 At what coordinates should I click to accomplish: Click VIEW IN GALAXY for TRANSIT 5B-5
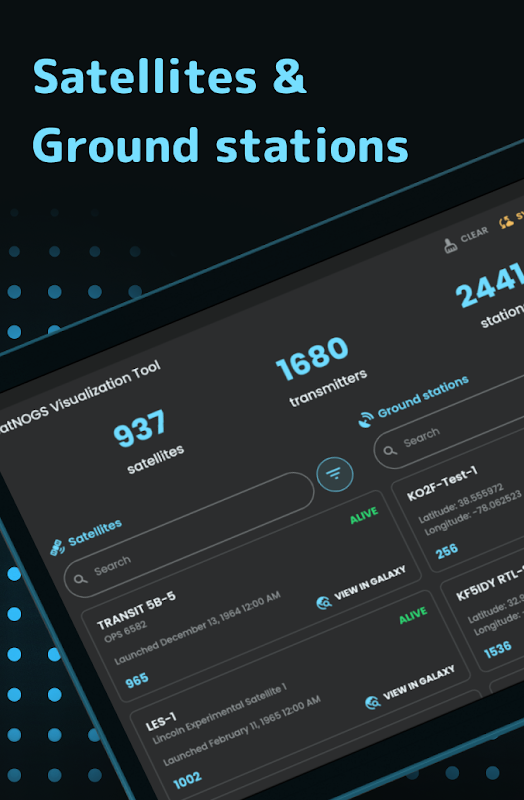[x=370, y=583]
